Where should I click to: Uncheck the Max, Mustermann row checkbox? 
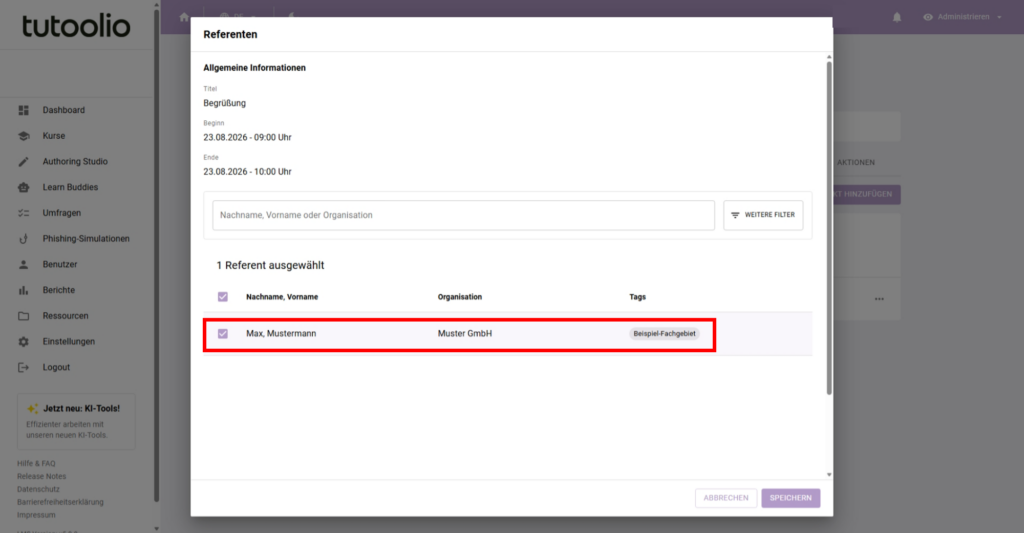[223, 334]
